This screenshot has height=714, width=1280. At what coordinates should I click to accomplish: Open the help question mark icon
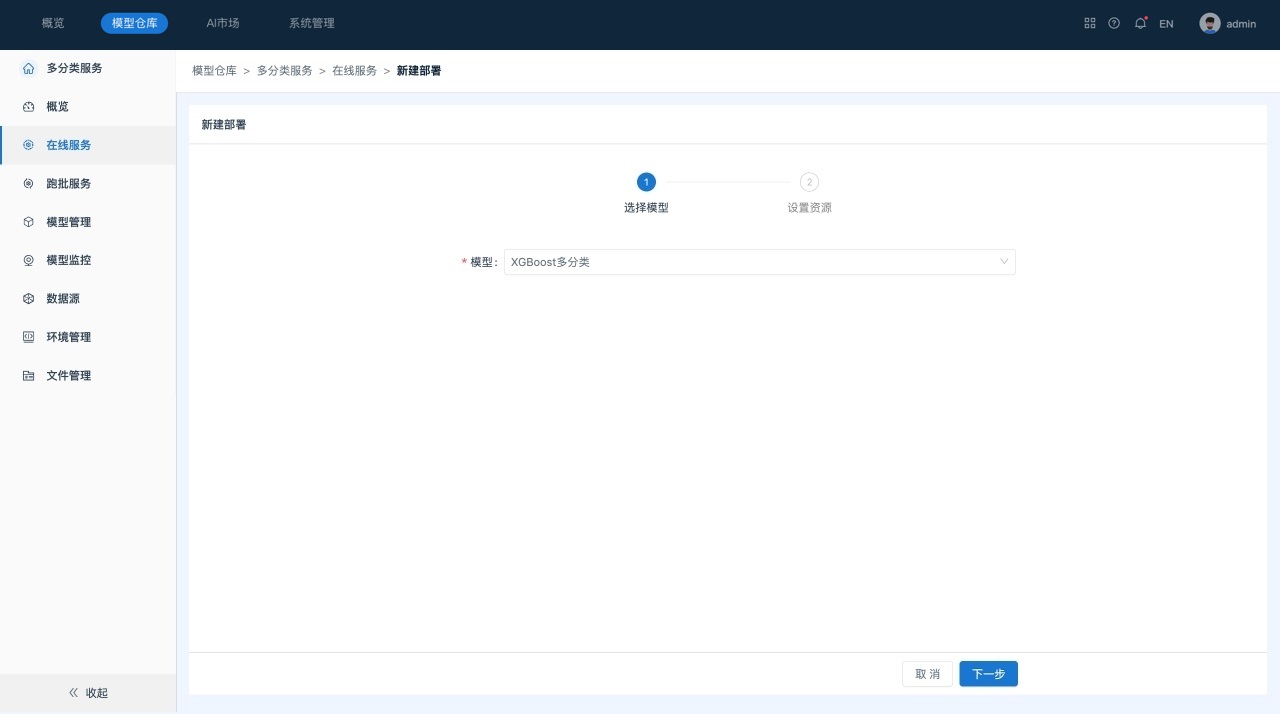point(1114,23)
